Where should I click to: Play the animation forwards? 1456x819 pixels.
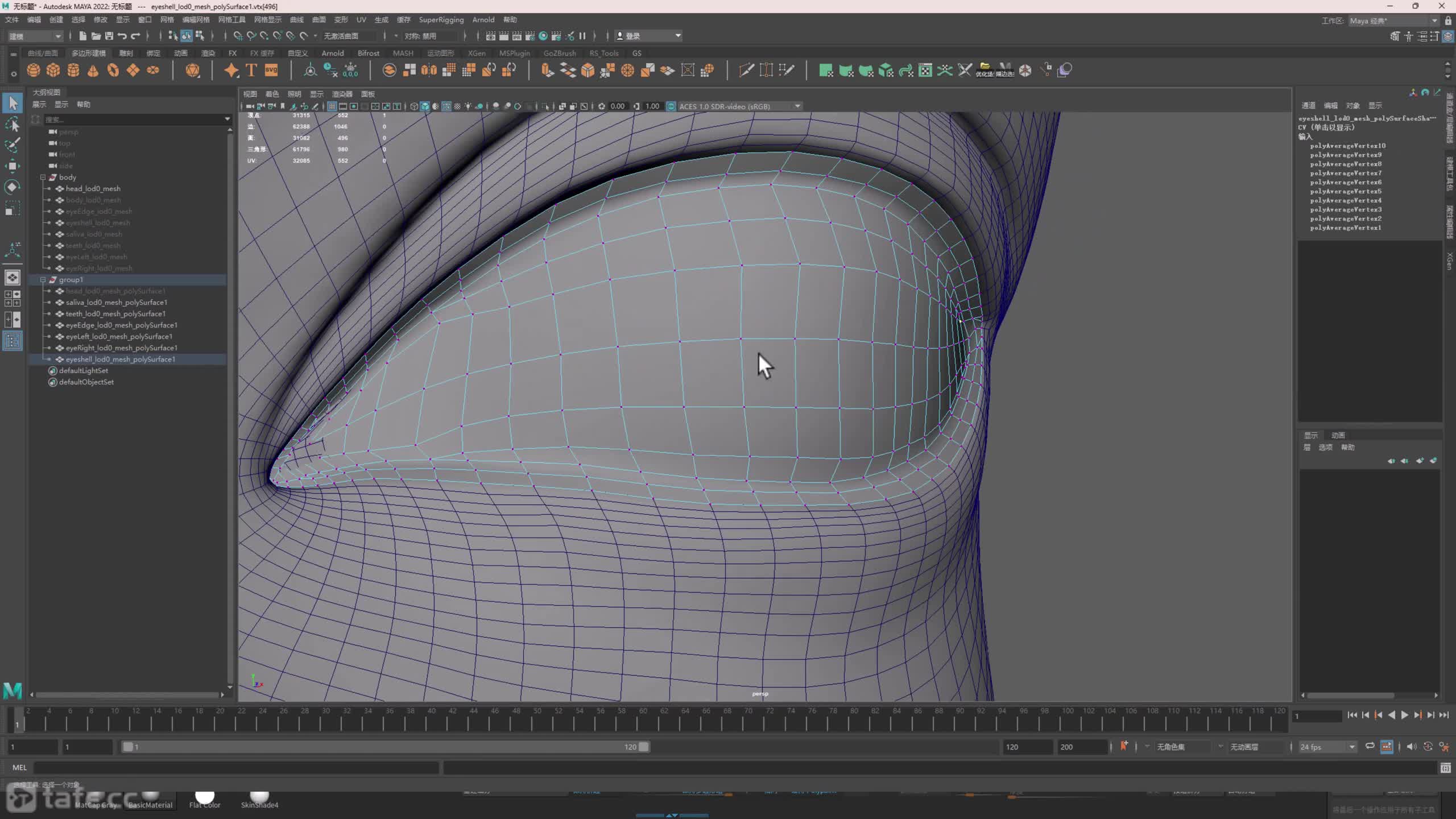(1404, 715)
